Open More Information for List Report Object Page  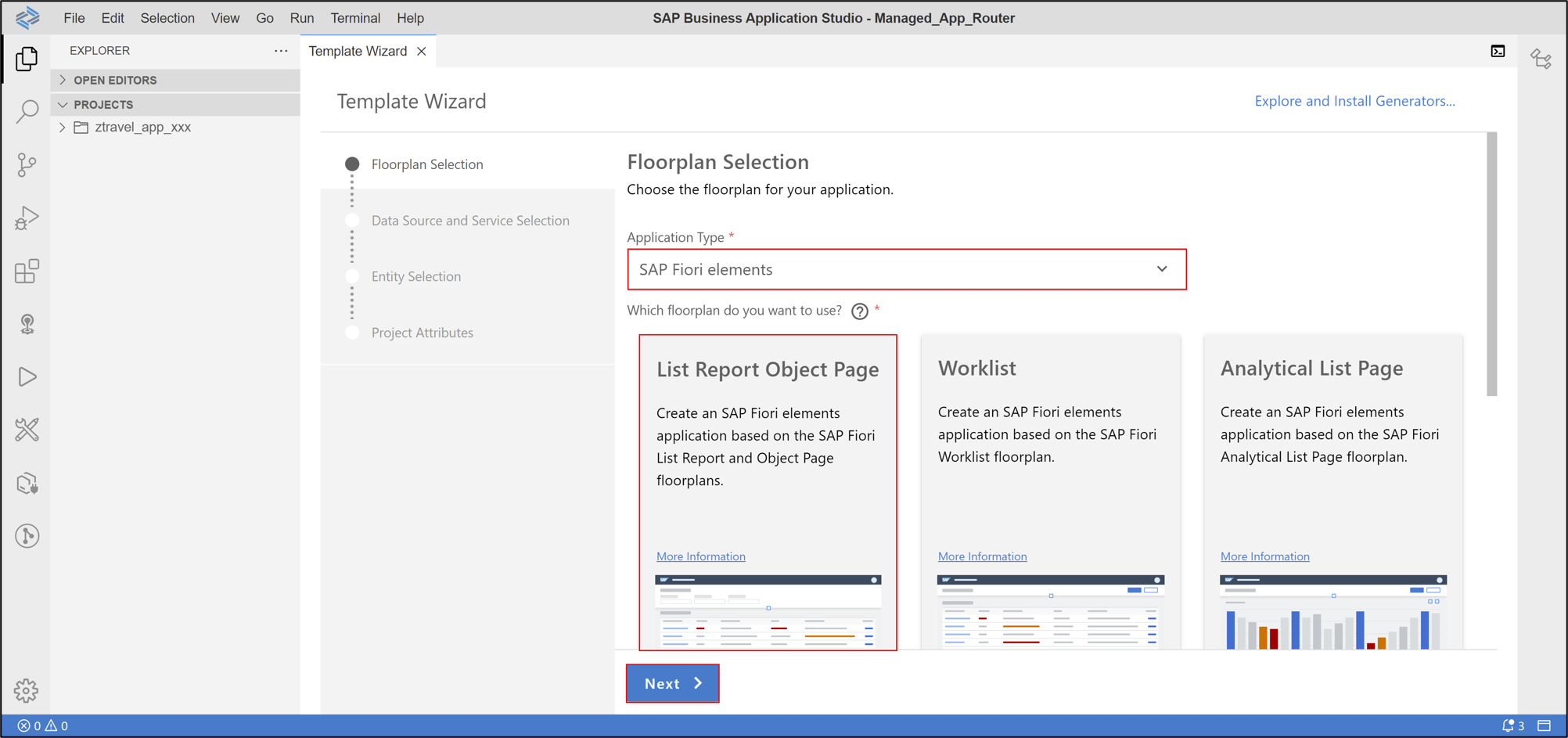click(701, 556)
